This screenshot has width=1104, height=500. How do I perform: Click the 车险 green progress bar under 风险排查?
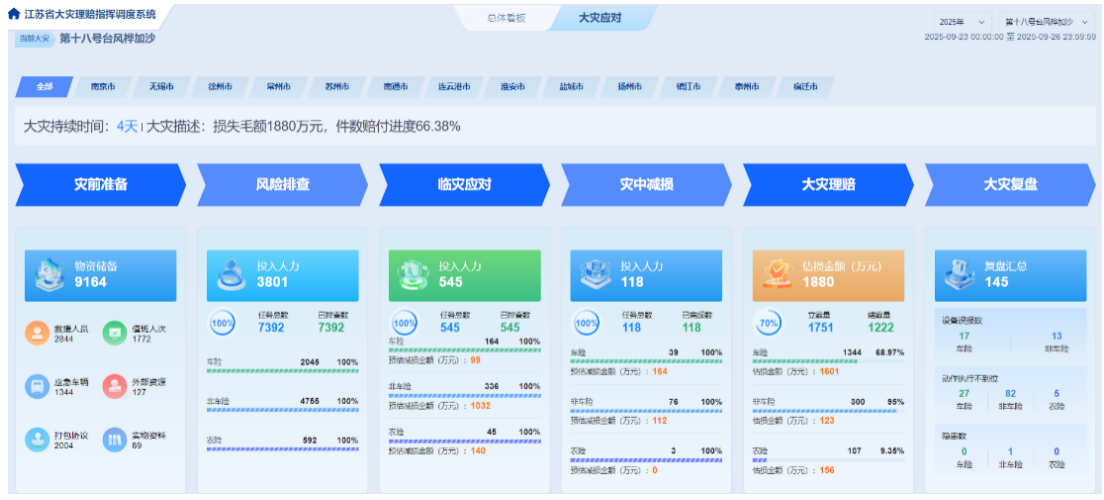coord(282,371)
